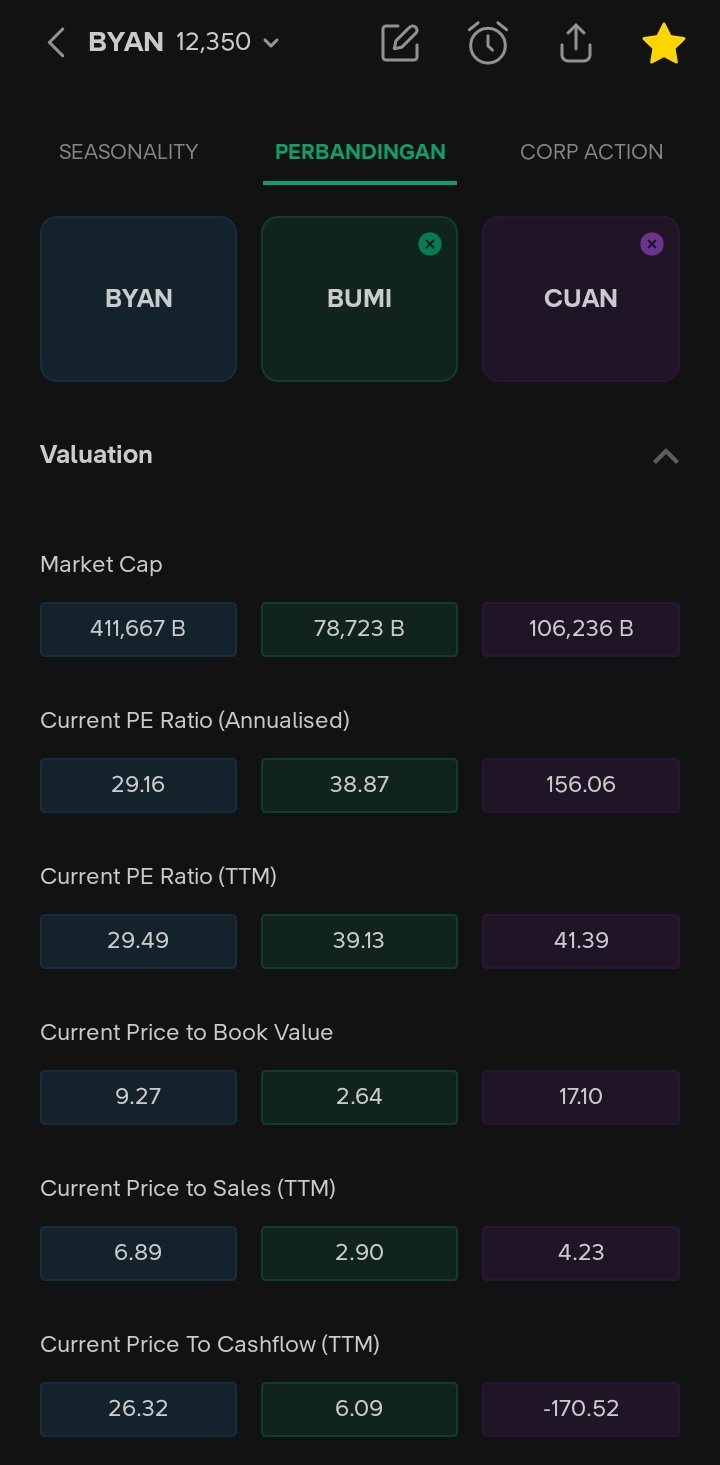Tap the Valuation section heading

(96, 455)
